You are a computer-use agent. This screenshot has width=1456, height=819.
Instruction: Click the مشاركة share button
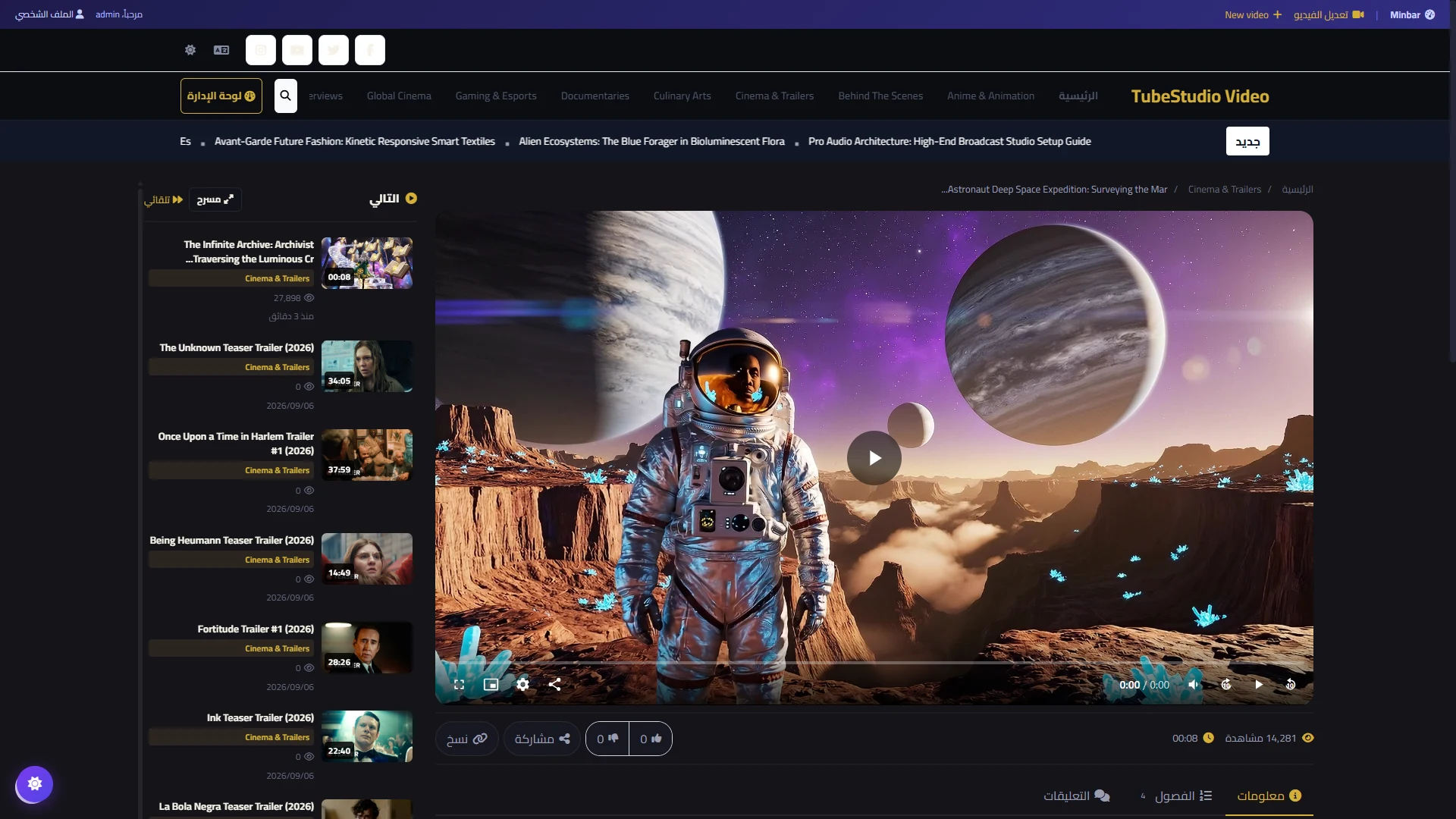[x=541, y=739]
